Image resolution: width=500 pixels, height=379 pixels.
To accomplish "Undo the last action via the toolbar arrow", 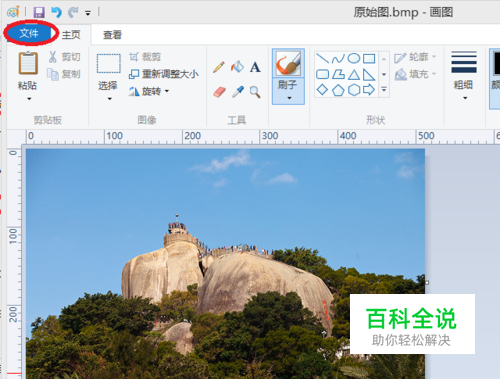I will pos(56,13).
